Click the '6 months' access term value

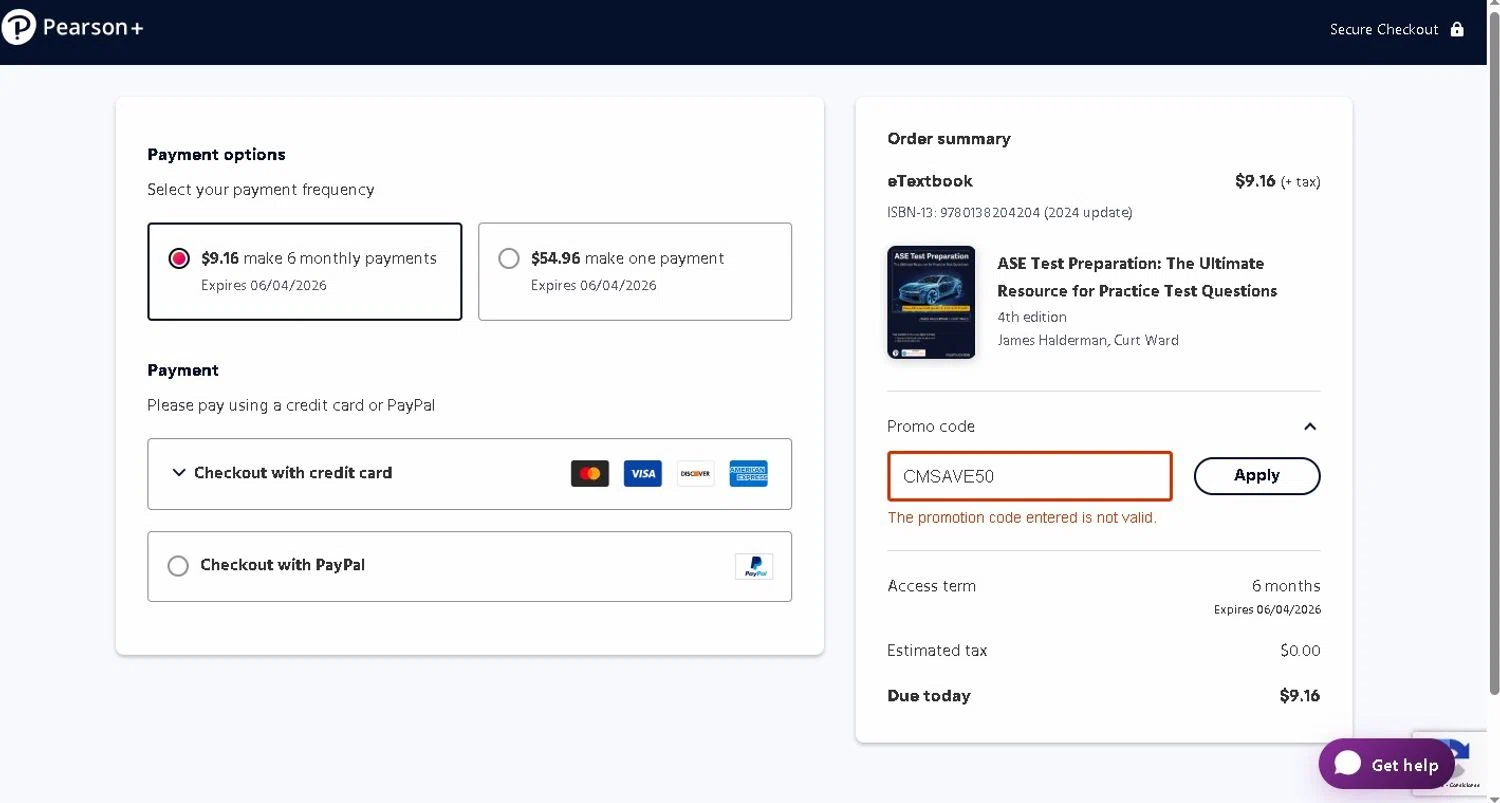[x=1286, y=586]
